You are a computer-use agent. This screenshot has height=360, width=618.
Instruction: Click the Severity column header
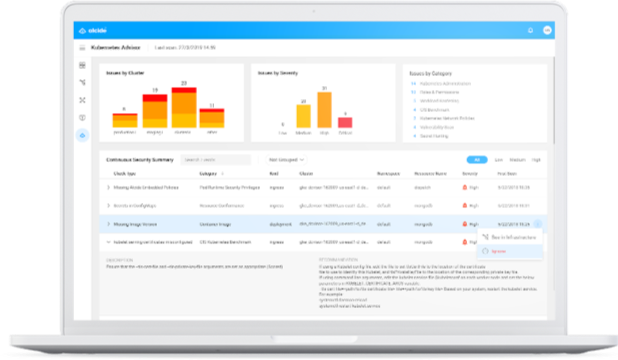pyautogui.click(x=470, y=173)
